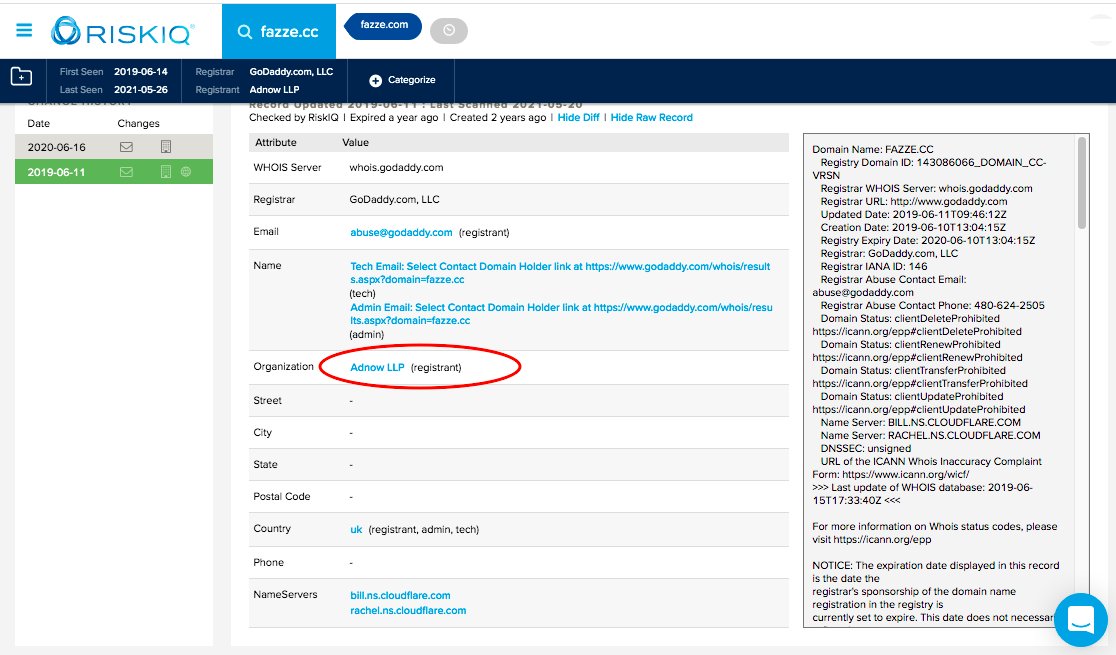Open the bill.ns.cloudflare.com nameserver link
The height and width of the screenshot is (655, 1116).
400,595
